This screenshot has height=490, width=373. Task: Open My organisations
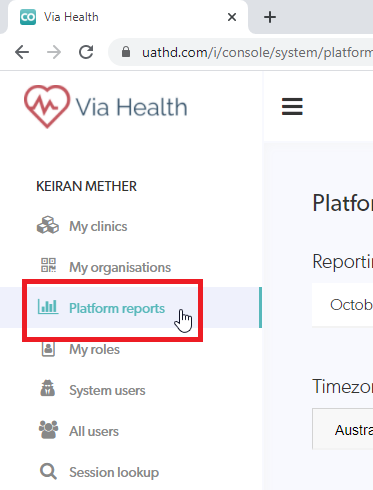coord(120,267)
